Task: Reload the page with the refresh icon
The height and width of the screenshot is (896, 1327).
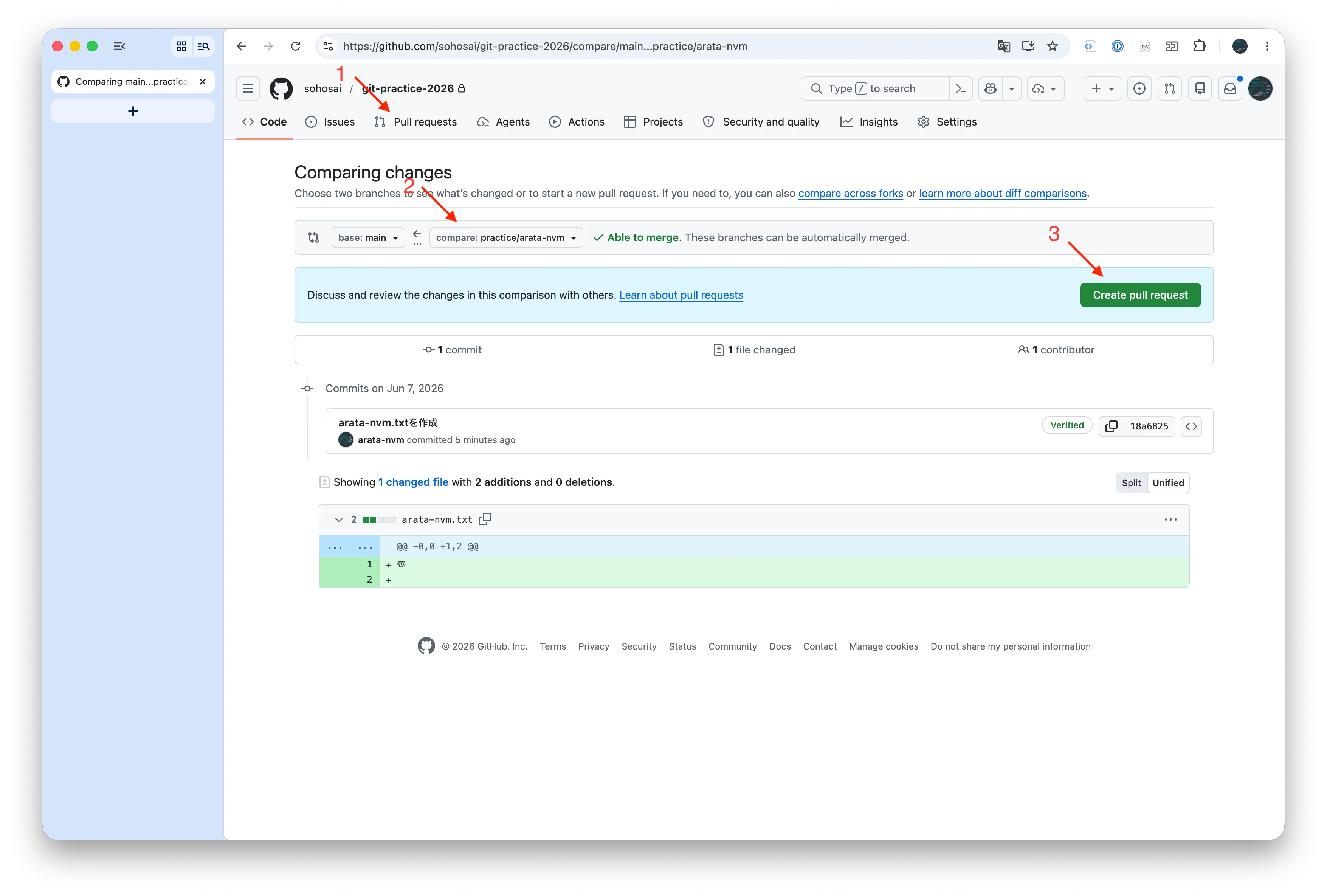Action: click(x=295, y=46)
